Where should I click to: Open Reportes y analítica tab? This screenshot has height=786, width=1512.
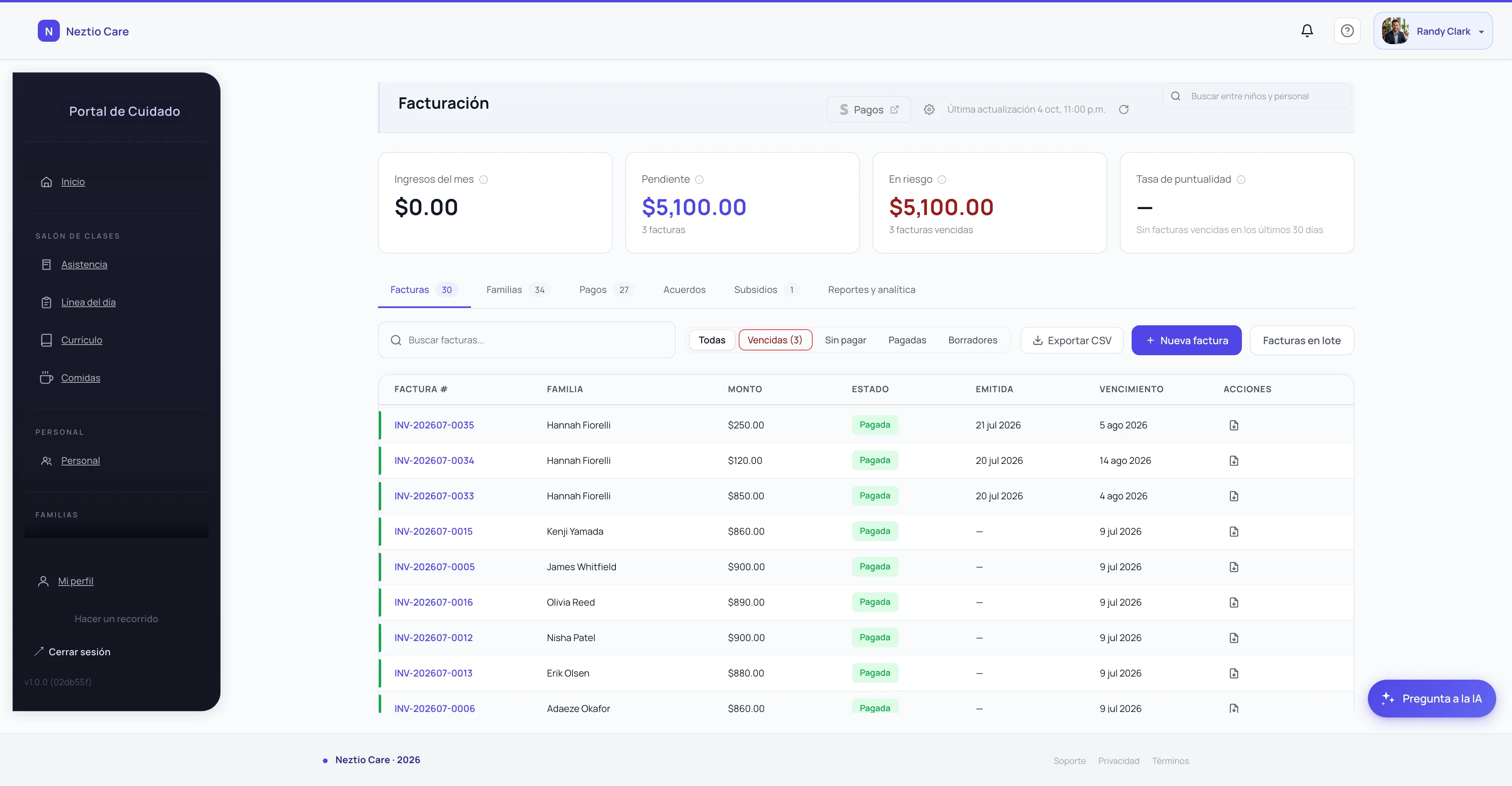tap(871, 290)
